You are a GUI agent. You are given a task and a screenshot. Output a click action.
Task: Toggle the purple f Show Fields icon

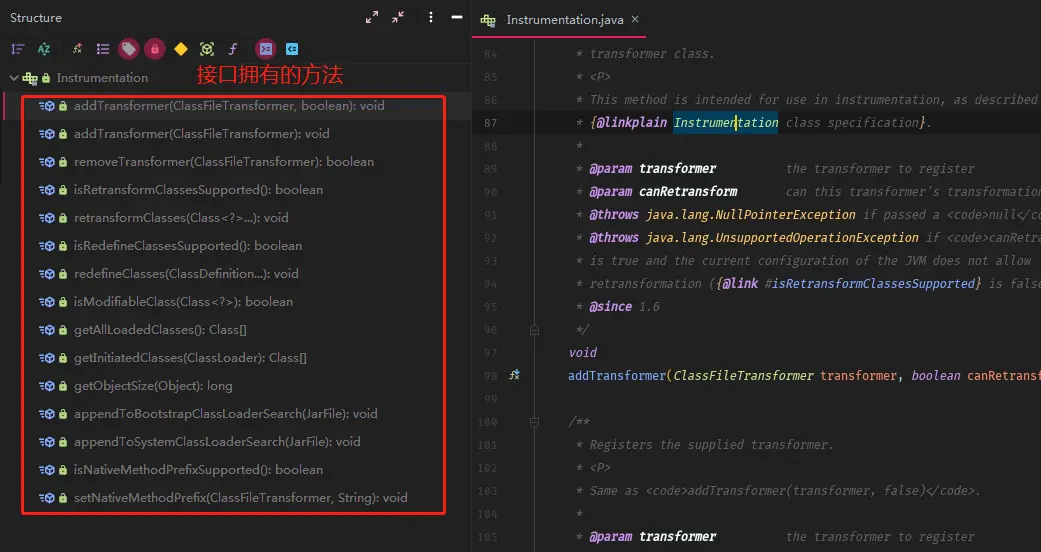[x=233, y=49]
